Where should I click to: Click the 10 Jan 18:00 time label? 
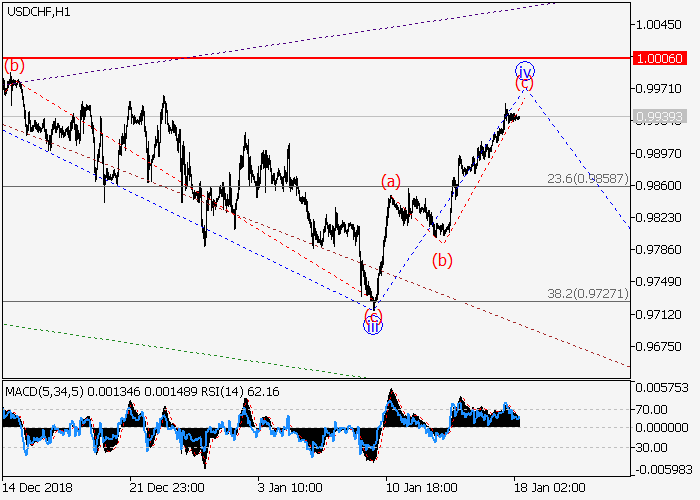coord(418,487)
